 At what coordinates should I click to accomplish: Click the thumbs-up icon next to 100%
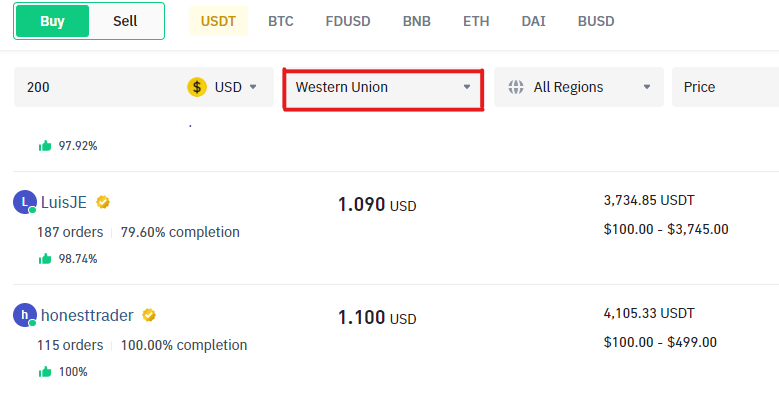pyautogui.click(x=45, y=371)
